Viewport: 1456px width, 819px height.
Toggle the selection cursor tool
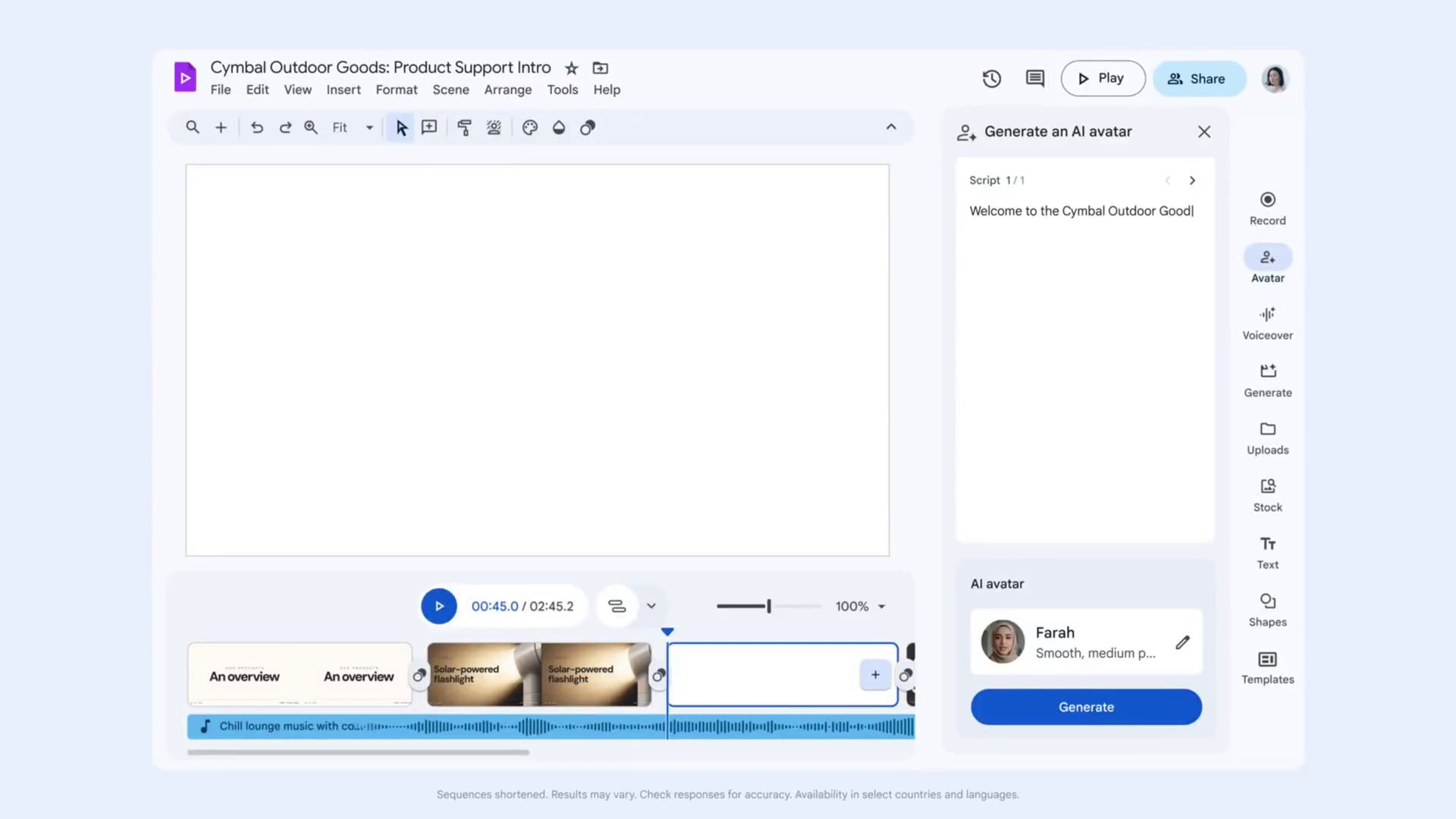[x=401, y=127]
